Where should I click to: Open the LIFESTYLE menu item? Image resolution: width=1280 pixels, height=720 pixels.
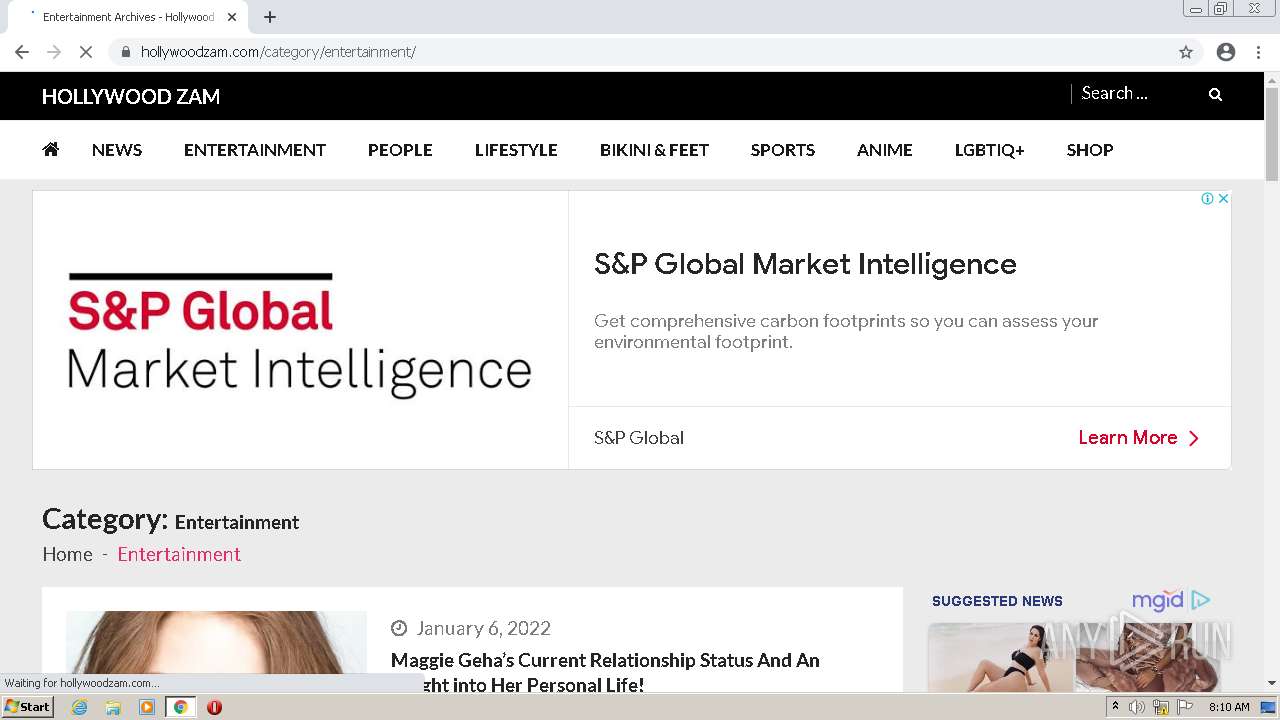[x=516, y=149]
